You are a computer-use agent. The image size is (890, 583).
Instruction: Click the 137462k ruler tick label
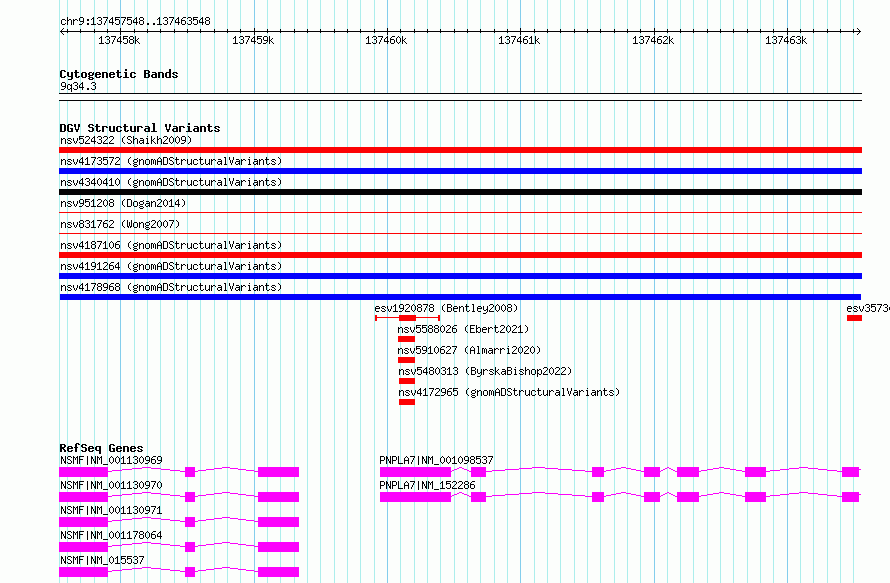653,40
